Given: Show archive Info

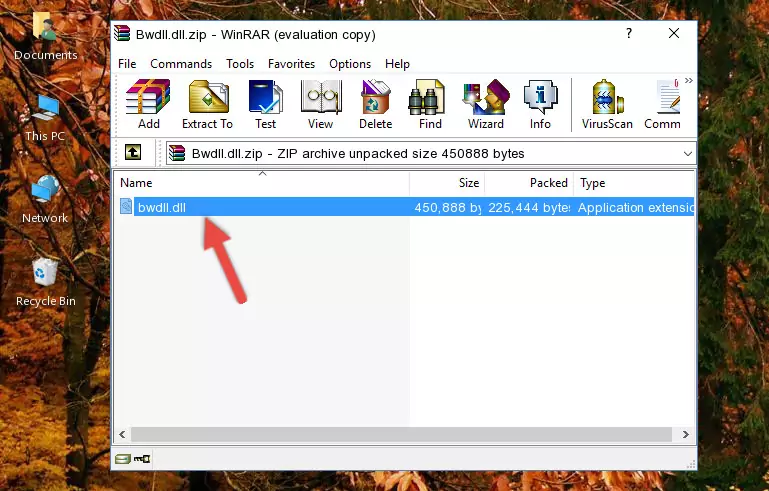Looking at the screenshot, I should 540,104.
